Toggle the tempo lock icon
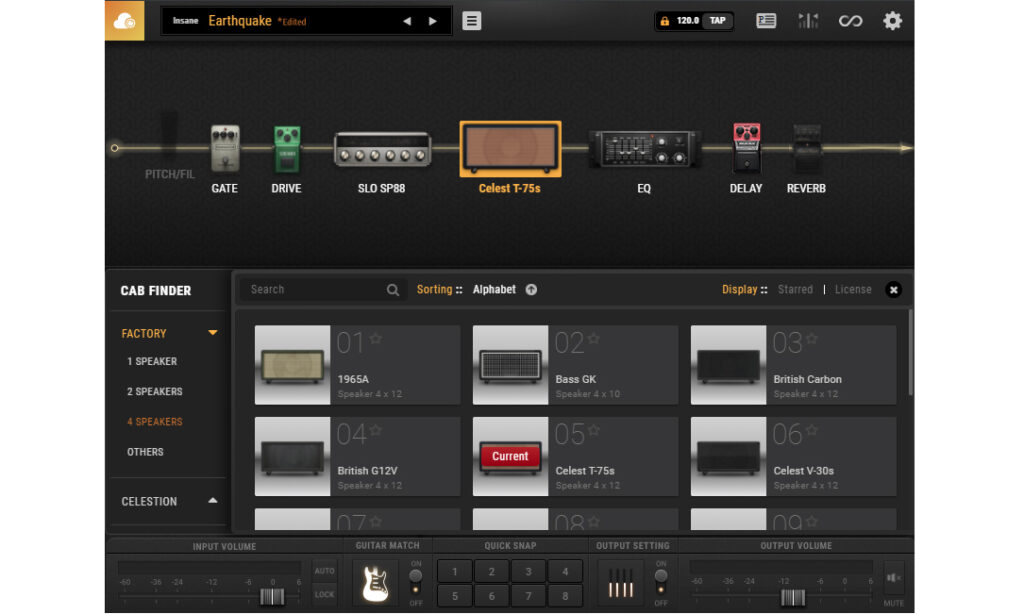 click(x=664, y=21)
